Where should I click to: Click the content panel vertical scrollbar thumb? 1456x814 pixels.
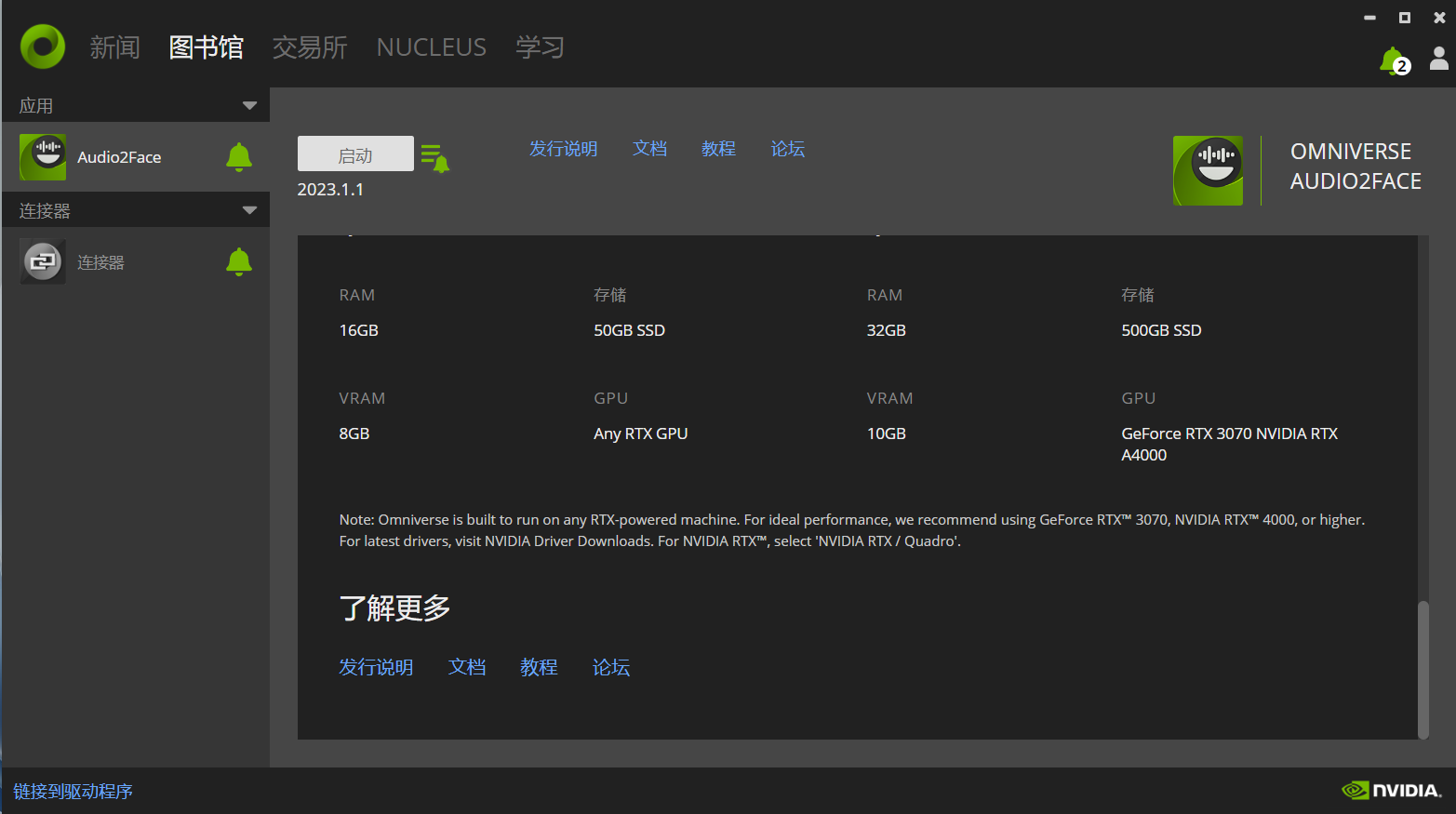1423,670
